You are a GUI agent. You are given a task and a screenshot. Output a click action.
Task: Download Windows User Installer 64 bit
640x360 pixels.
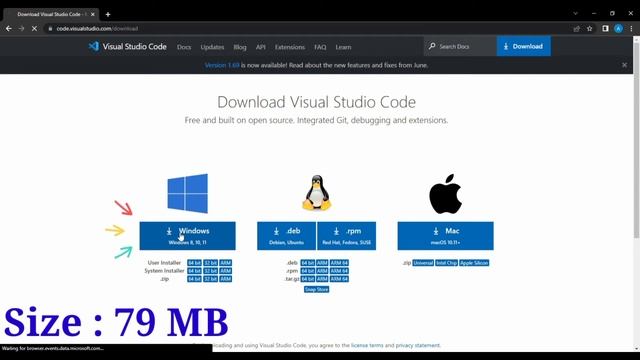(x=194, y=263)
